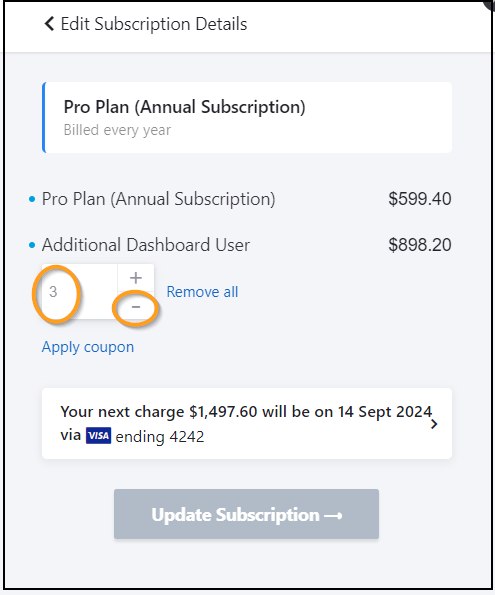The image size is (495, 595).
Task: Click the Additional Dashboard User label
Action: [x=146, y=245]
